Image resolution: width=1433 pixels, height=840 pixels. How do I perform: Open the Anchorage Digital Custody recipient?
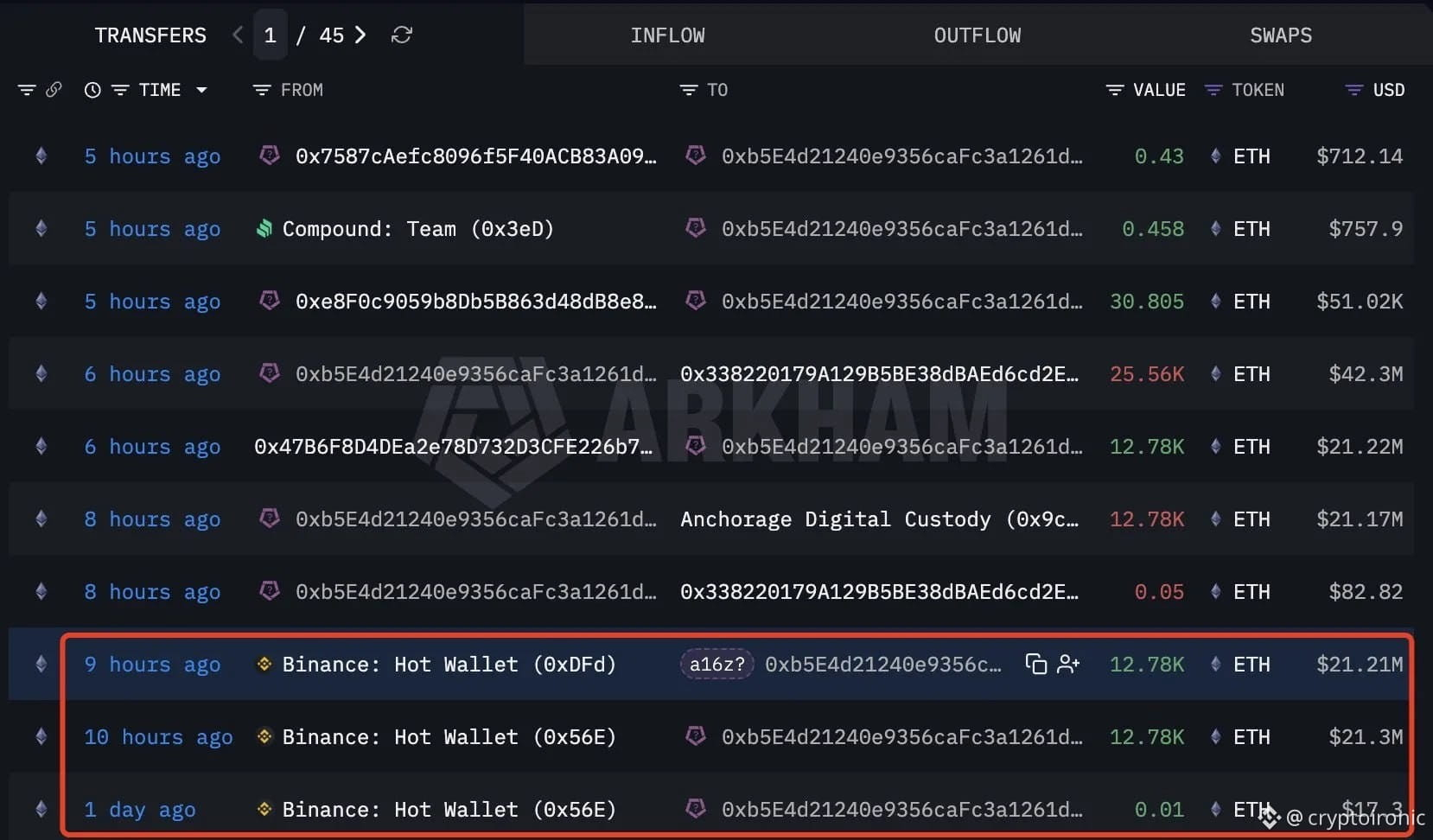tap(880, 519)
